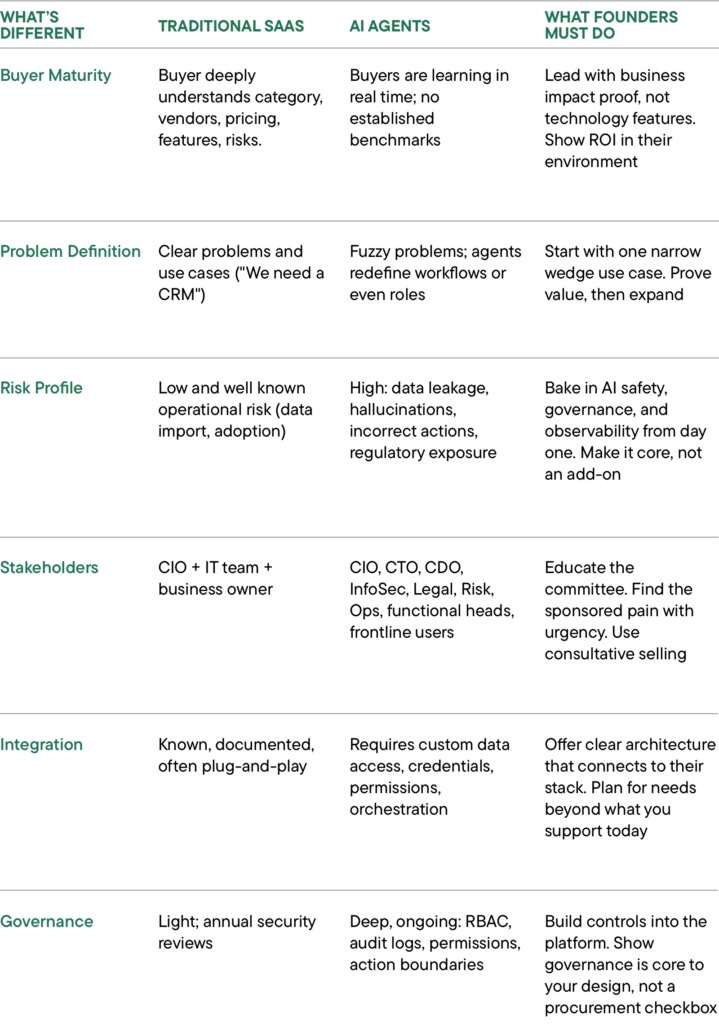
Task: Select the "Integration" row label
Action: 41,744
